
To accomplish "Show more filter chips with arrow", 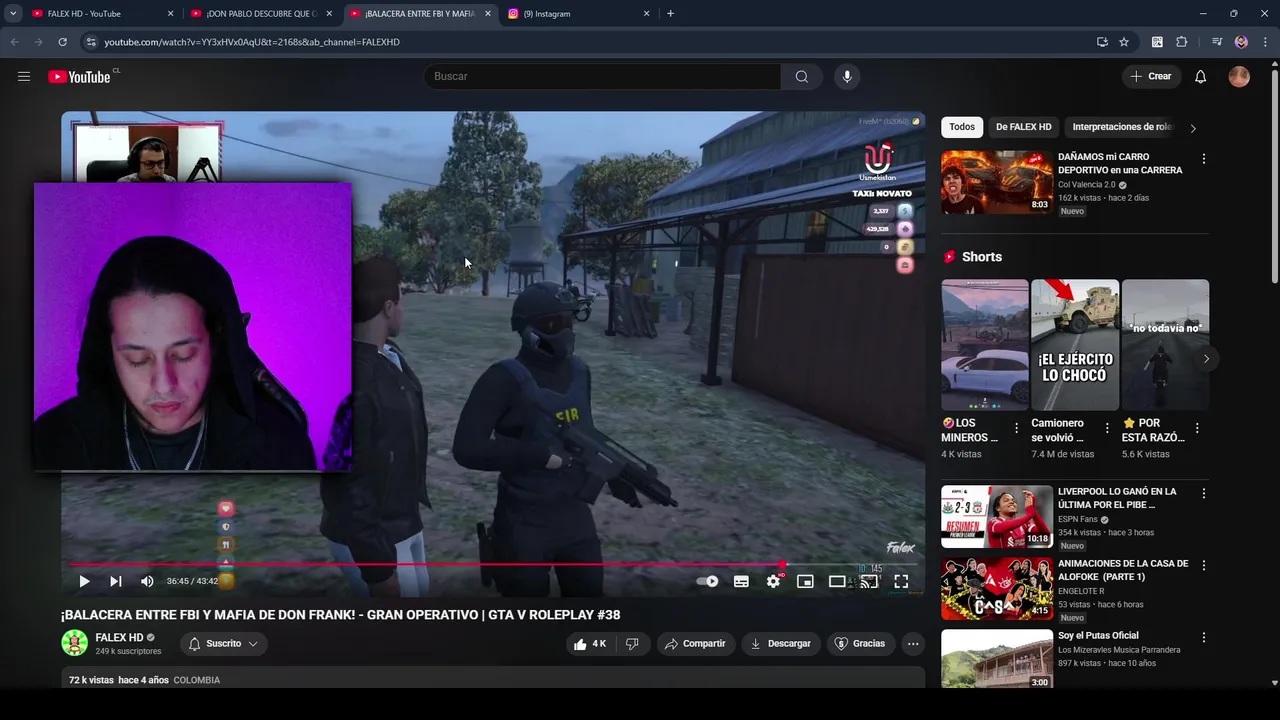I will (1193, 128).
